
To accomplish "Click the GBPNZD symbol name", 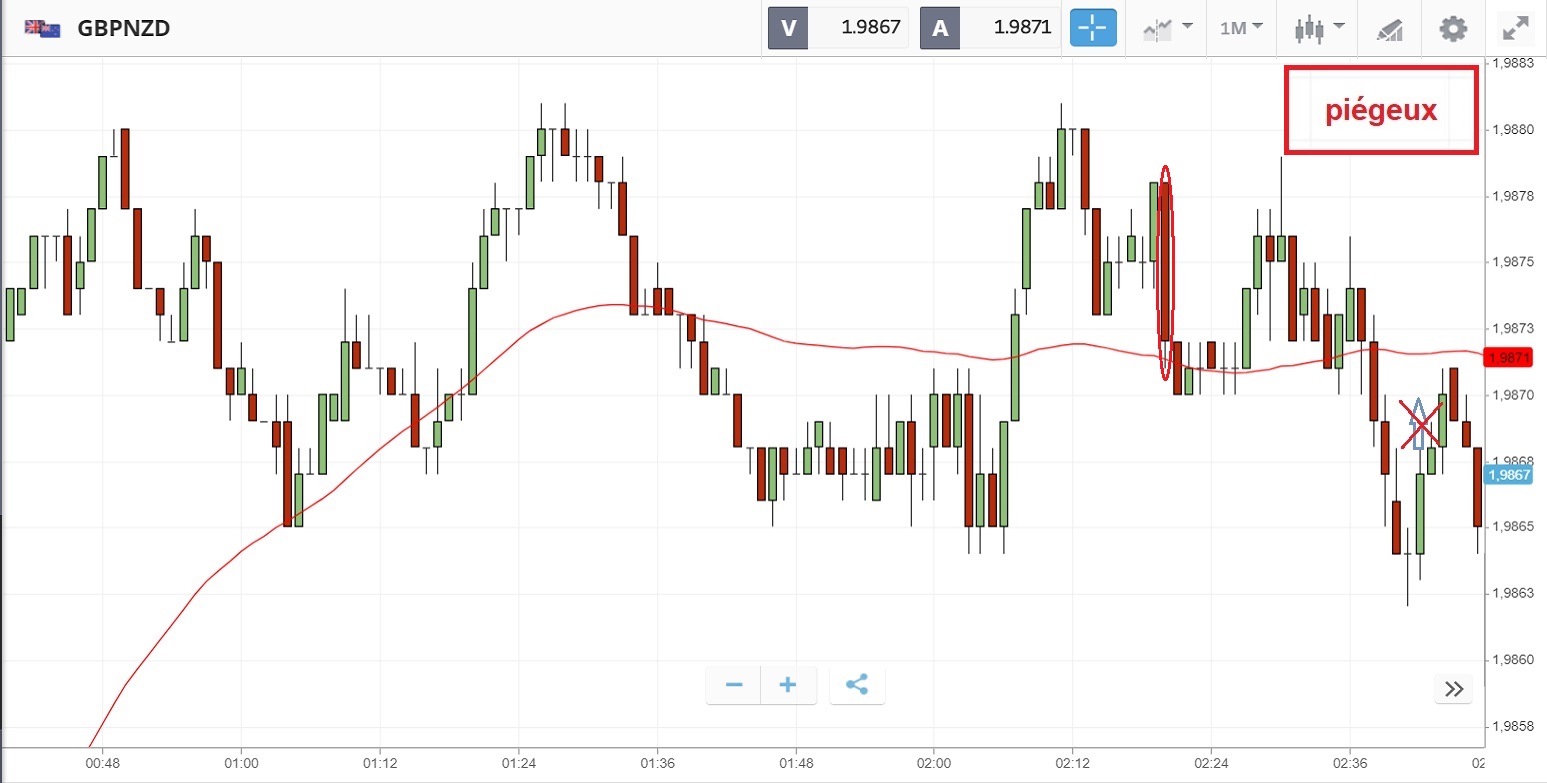I will [123, 28].
